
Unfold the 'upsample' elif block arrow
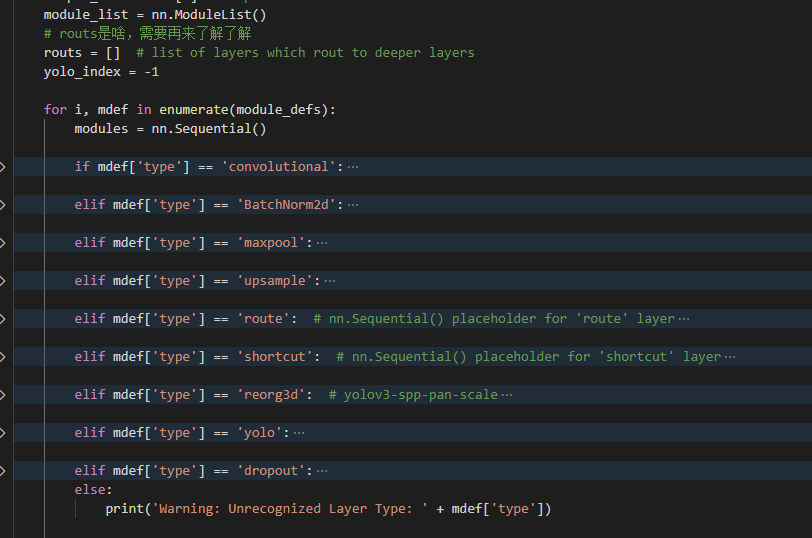coord(3,281)
